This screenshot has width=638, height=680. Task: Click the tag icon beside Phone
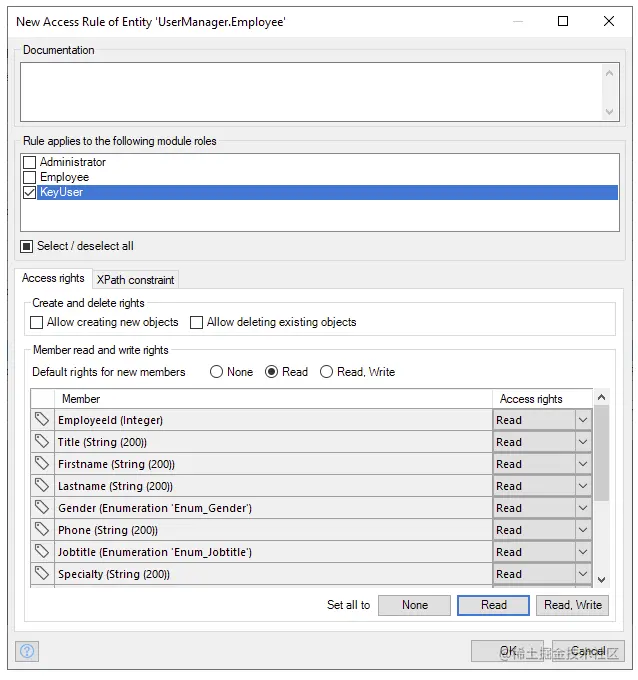[42, 529]
